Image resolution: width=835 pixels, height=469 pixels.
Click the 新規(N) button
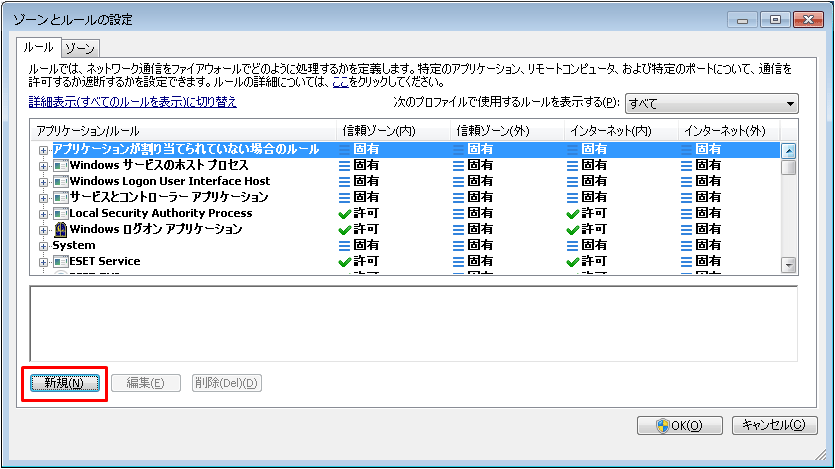(x=64, y=383)
